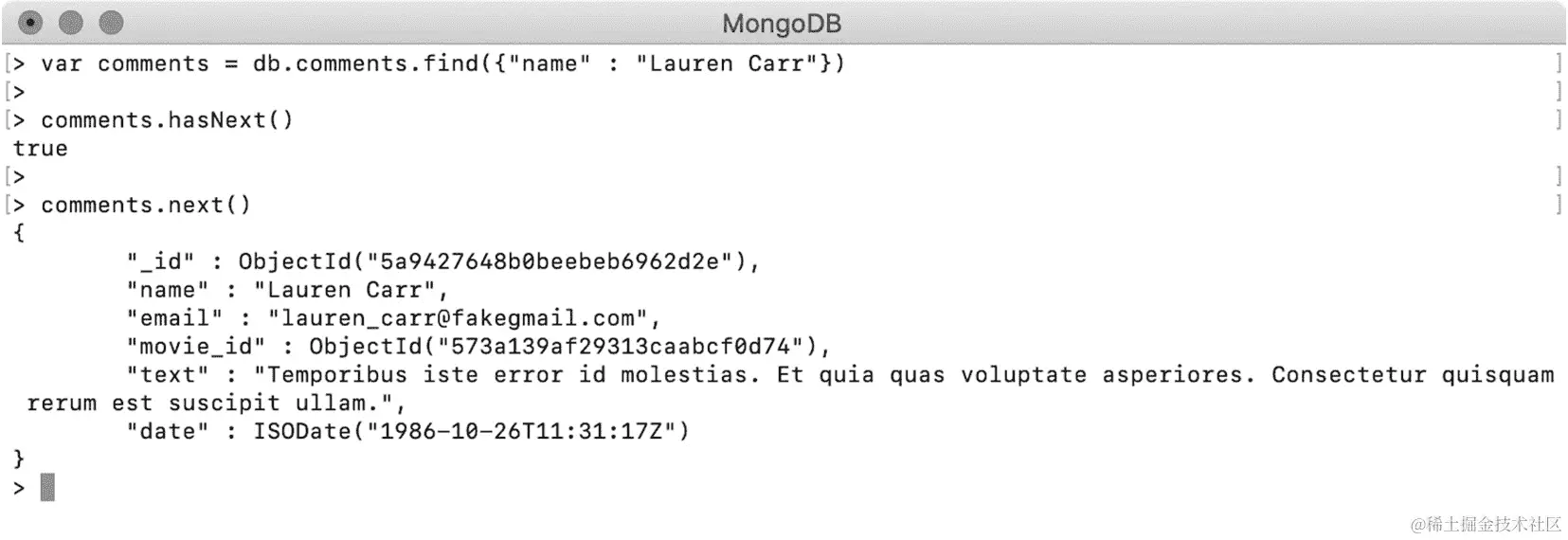Click the comments.hasNext() command
The width and height of the screenshot is (1568, 540).
(167, 120)
